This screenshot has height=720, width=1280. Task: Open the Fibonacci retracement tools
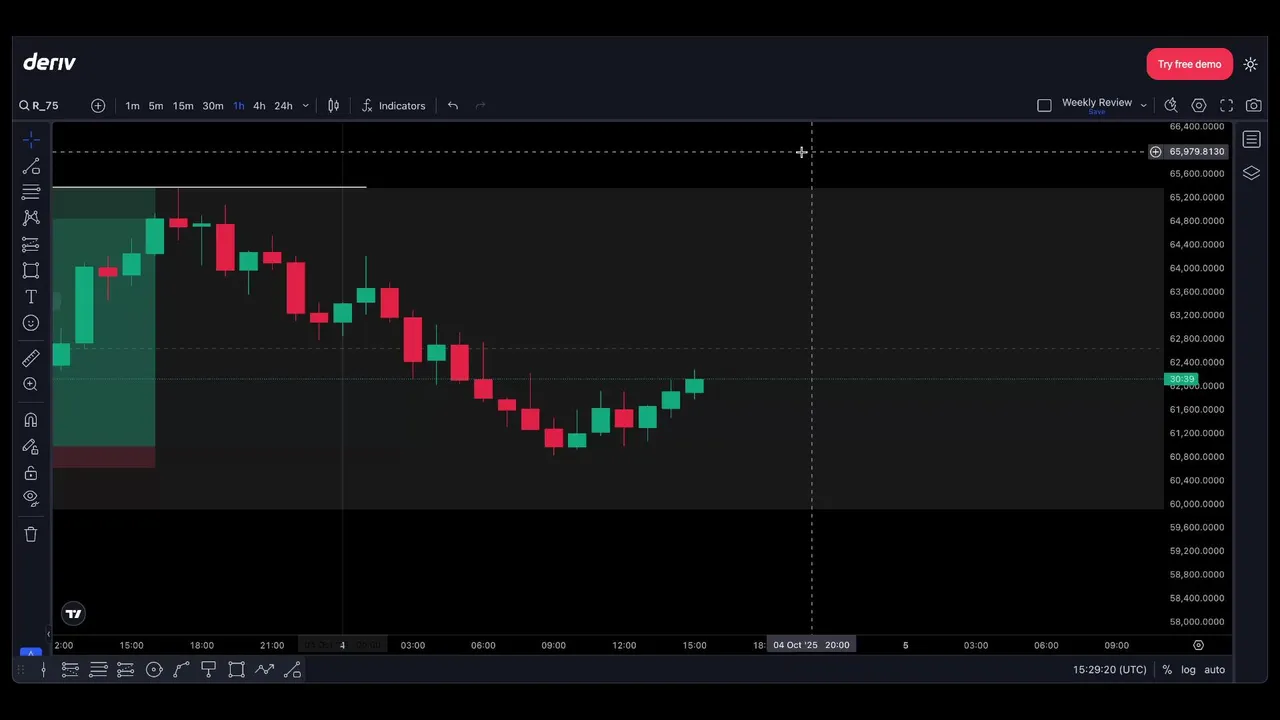click(x=31, y=192)
